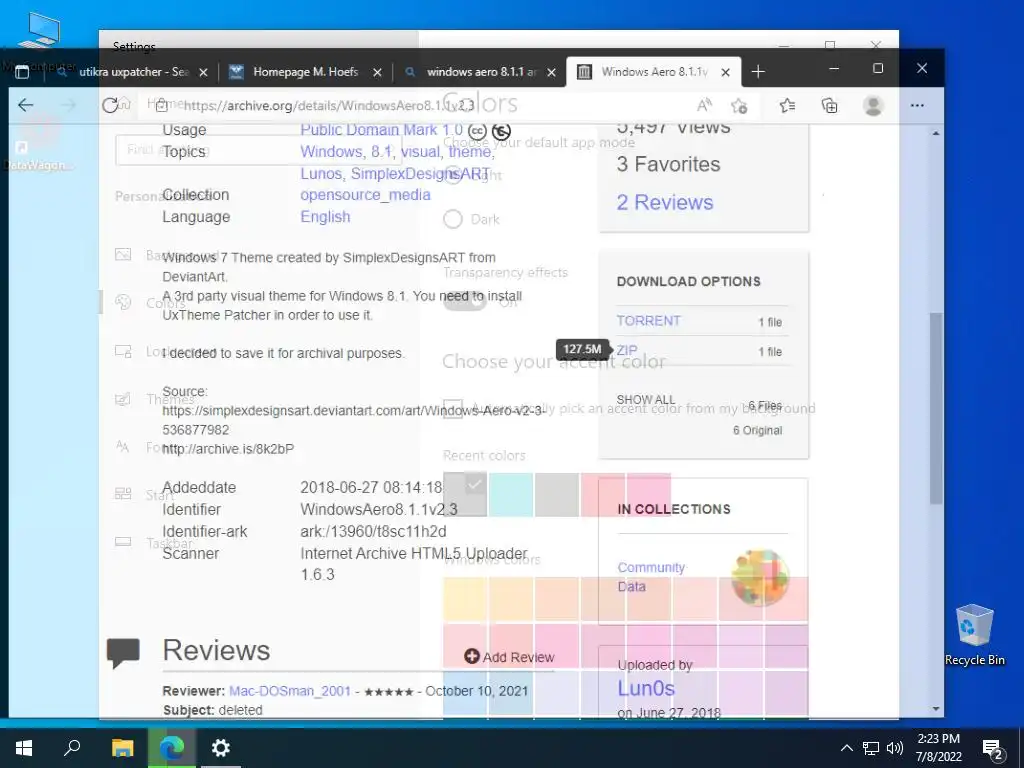
Task: Open the opensource_media collection link
Action: [365, 195]
